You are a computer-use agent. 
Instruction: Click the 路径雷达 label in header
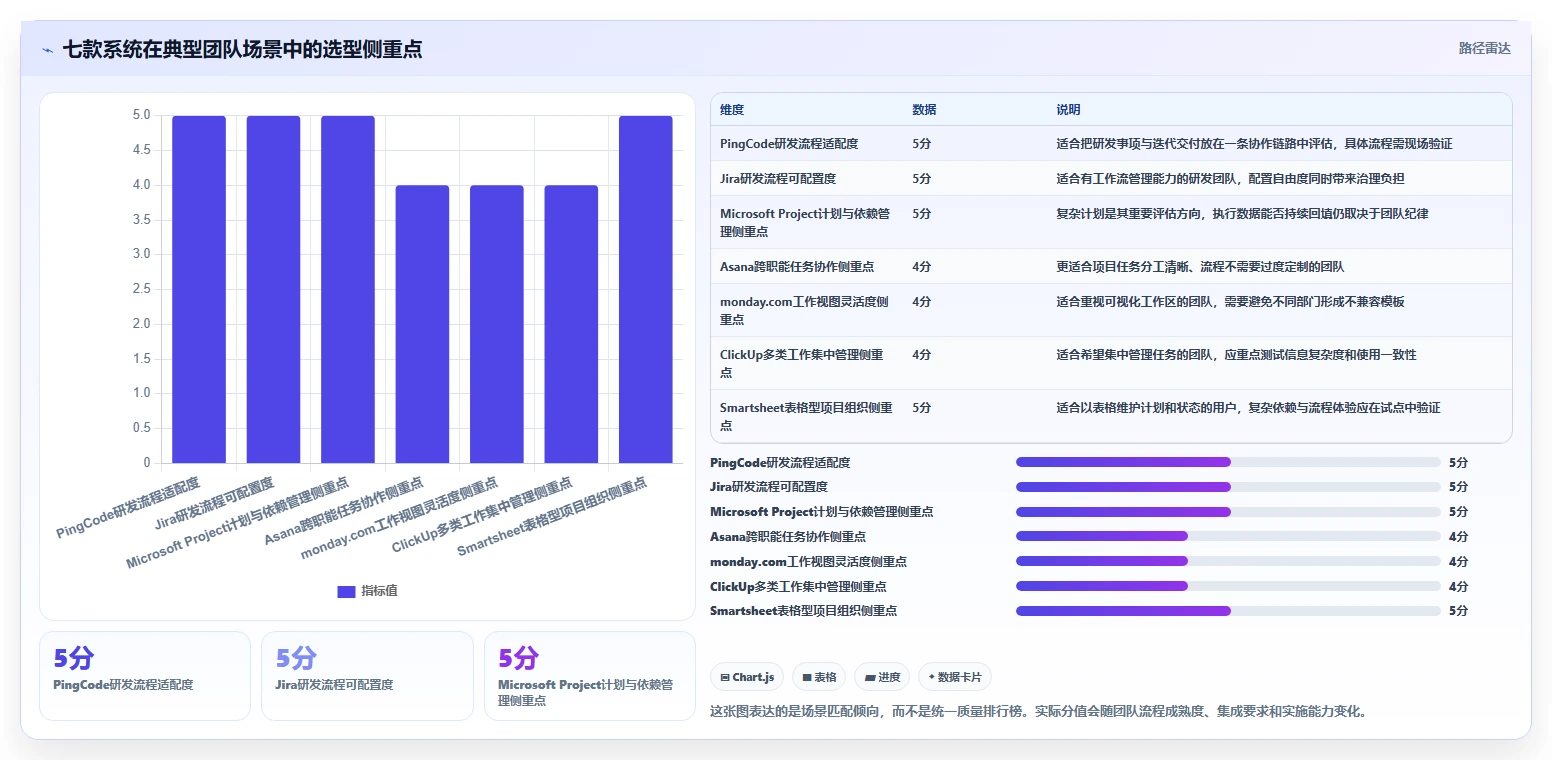[x=1484, y=48]
